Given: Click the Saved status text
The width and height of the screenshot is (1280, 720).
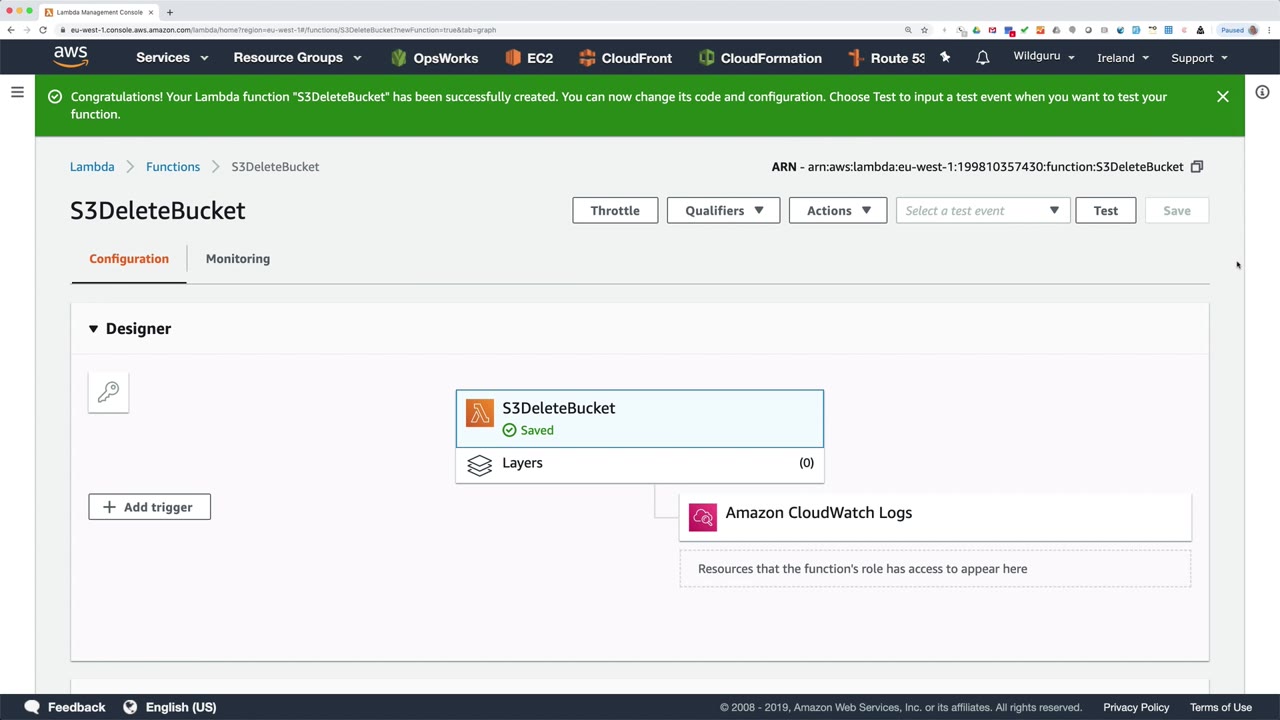Looking at the screenshot, I should click(537, 430).
